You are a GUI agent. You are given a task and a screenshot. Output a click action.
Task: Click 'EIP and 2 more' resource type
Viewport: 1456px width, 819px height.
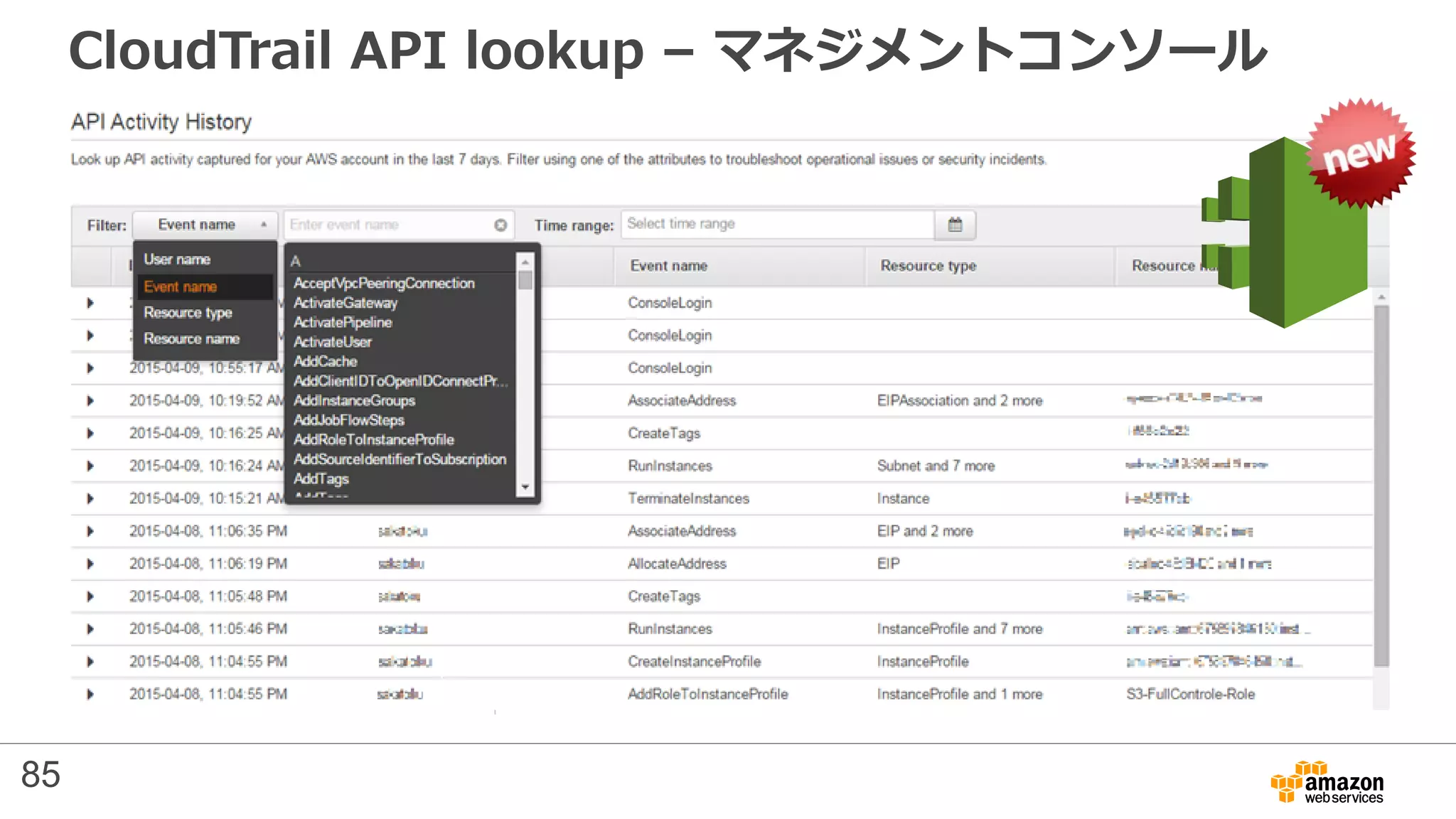coord(925,531)
